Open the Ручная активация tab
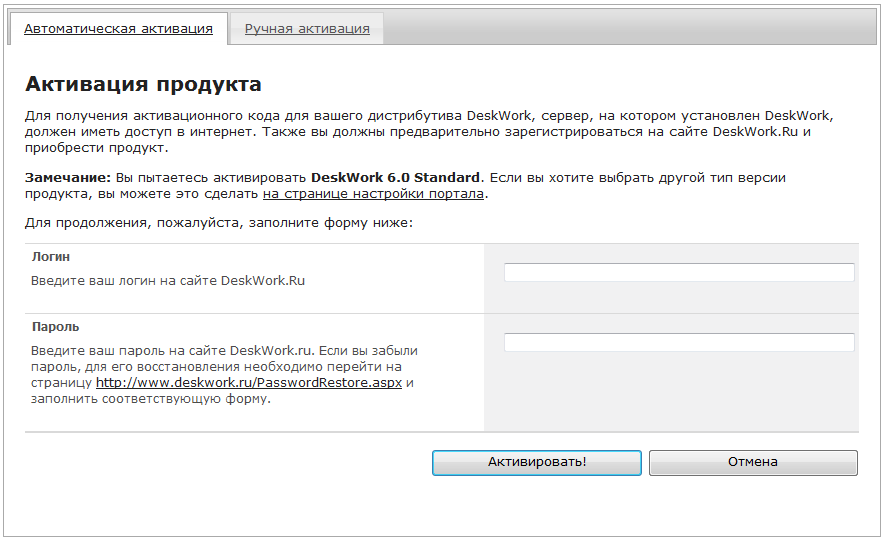Viewport: 885px width, 541px height. tap(307, 29)
